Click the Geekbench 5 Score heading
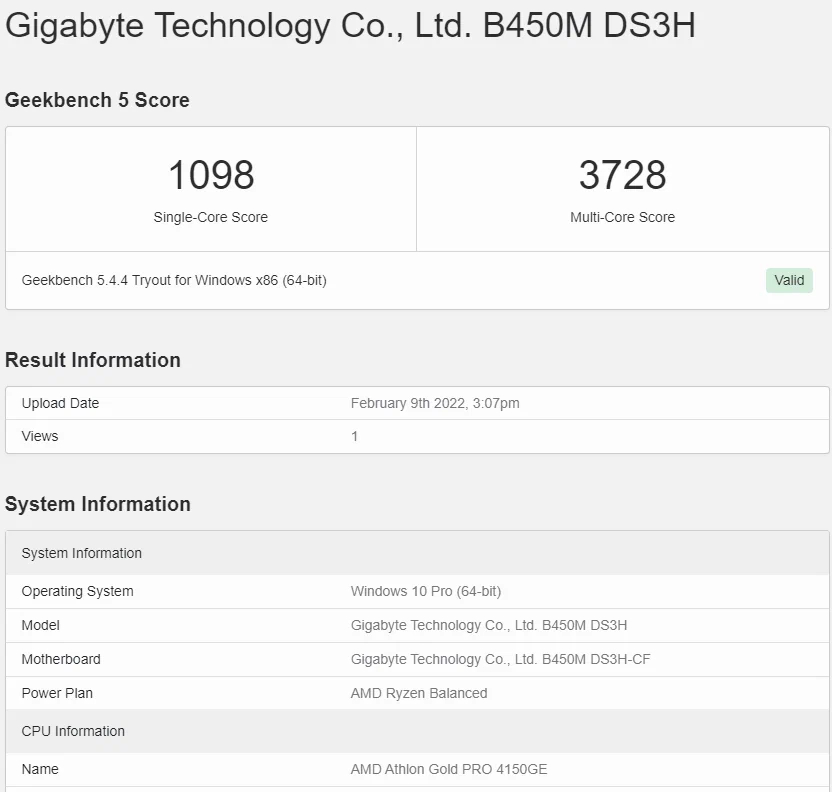 [x=97, y=100]
